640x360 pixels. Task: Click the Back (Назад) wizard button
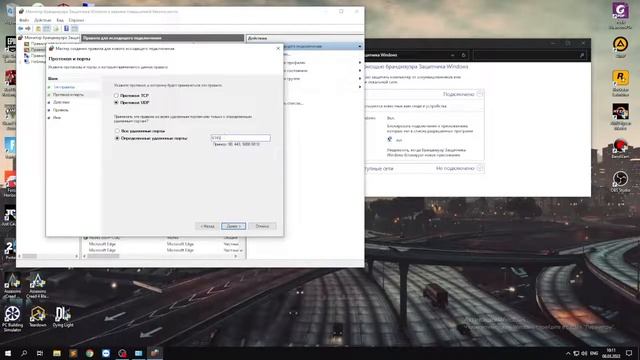coord(207,226)
